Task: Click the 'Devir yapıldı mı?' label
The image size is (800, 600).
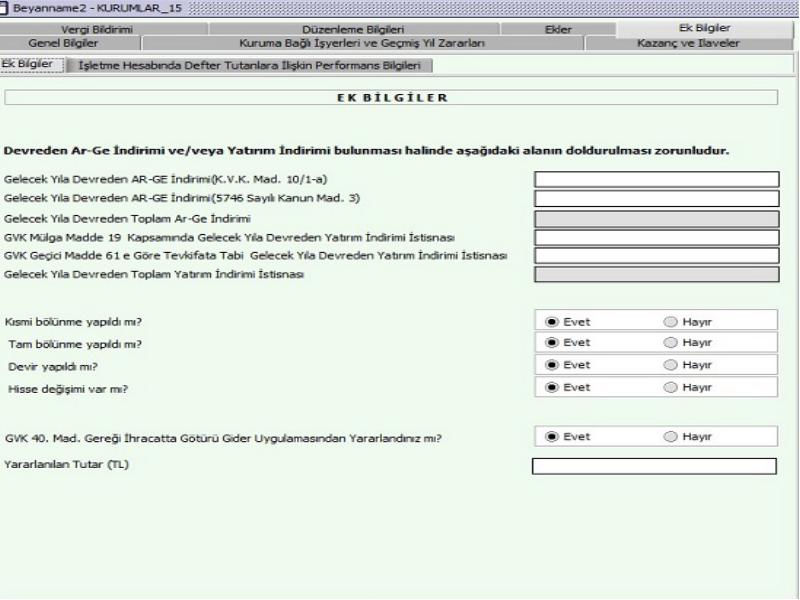Action: [x=53, y=367]
